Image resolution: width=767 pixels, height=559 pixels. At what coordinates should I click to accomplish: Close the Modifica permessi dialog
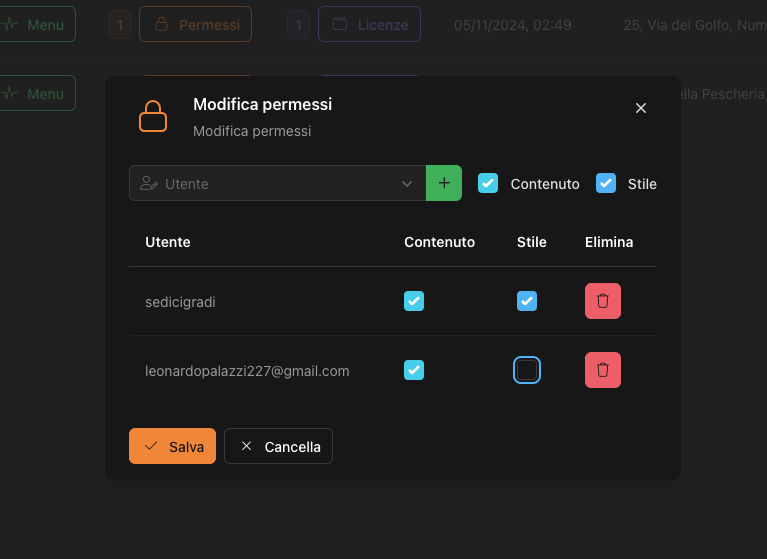point(641,108)
